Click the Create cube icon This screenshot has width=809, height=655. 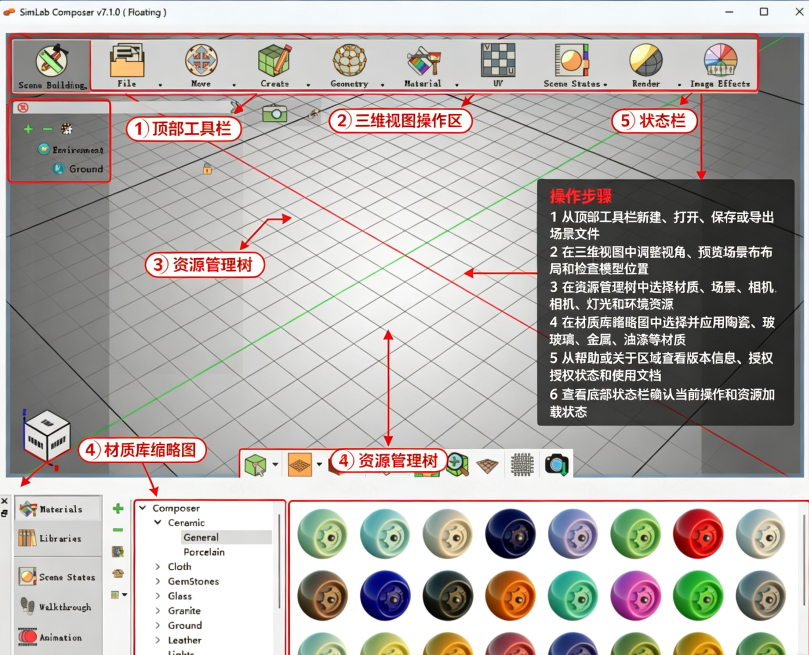pos(275,60)
